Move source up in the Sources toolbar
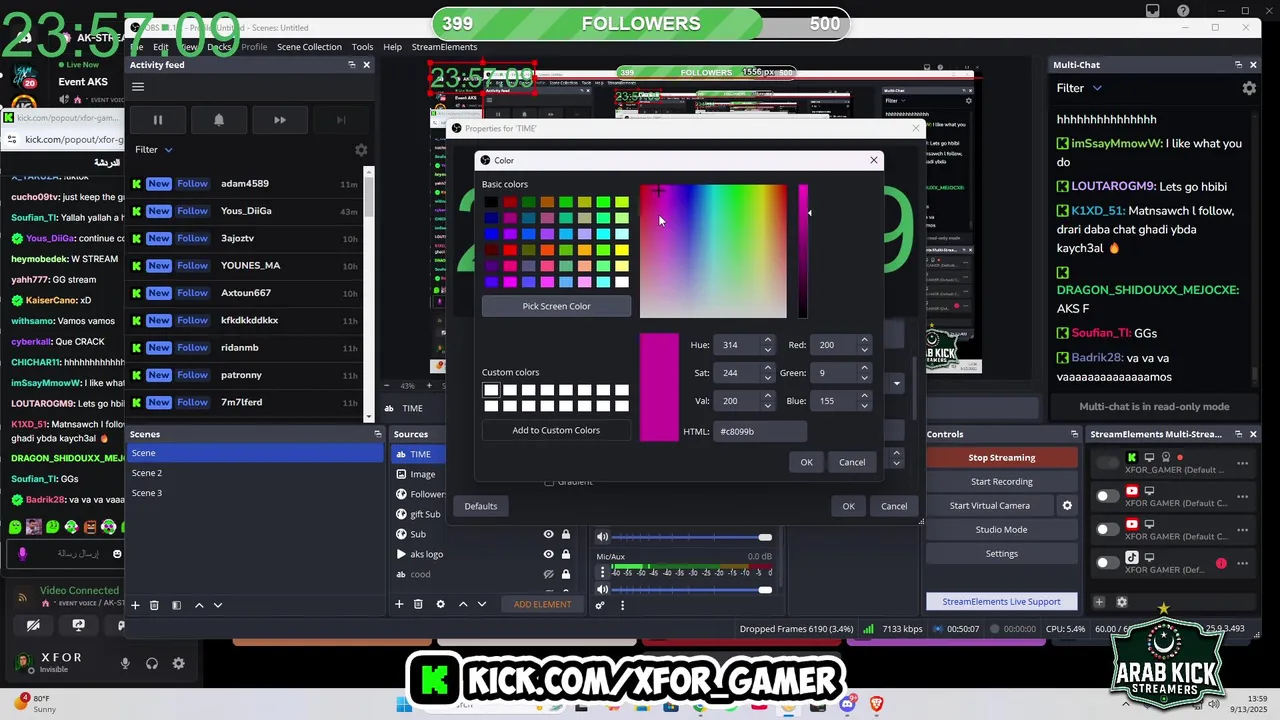The height and width of the screenshot is (720, 1280). (x=463, y=604)
